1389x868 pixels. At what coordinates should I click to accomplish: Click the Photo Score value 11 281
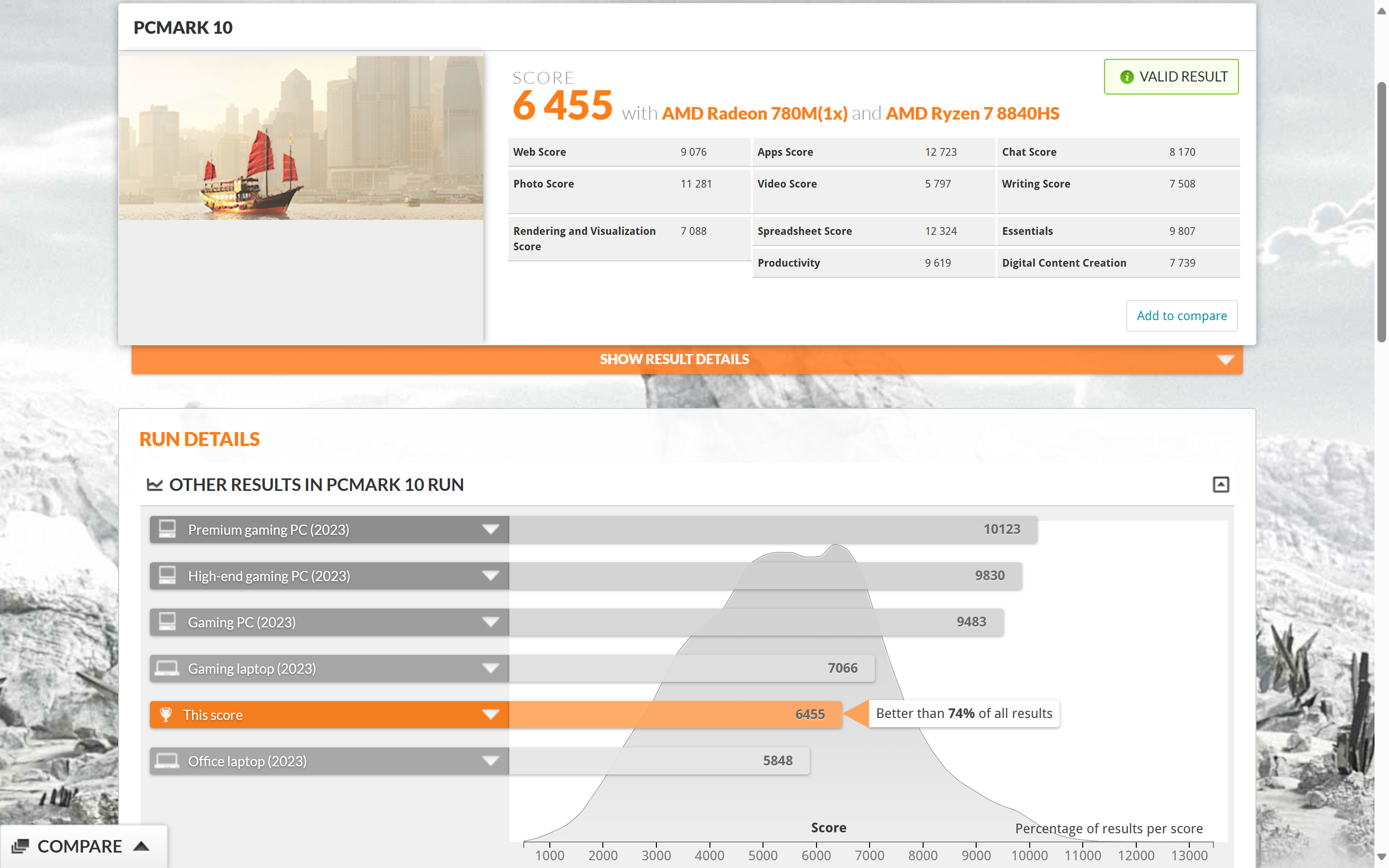coord(696,184)
